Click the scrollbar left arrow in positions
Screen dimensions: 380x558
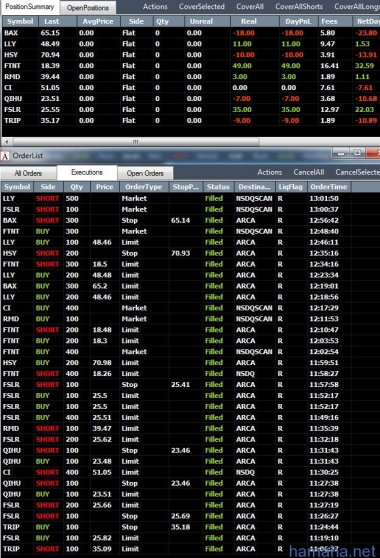pos(7,142)
